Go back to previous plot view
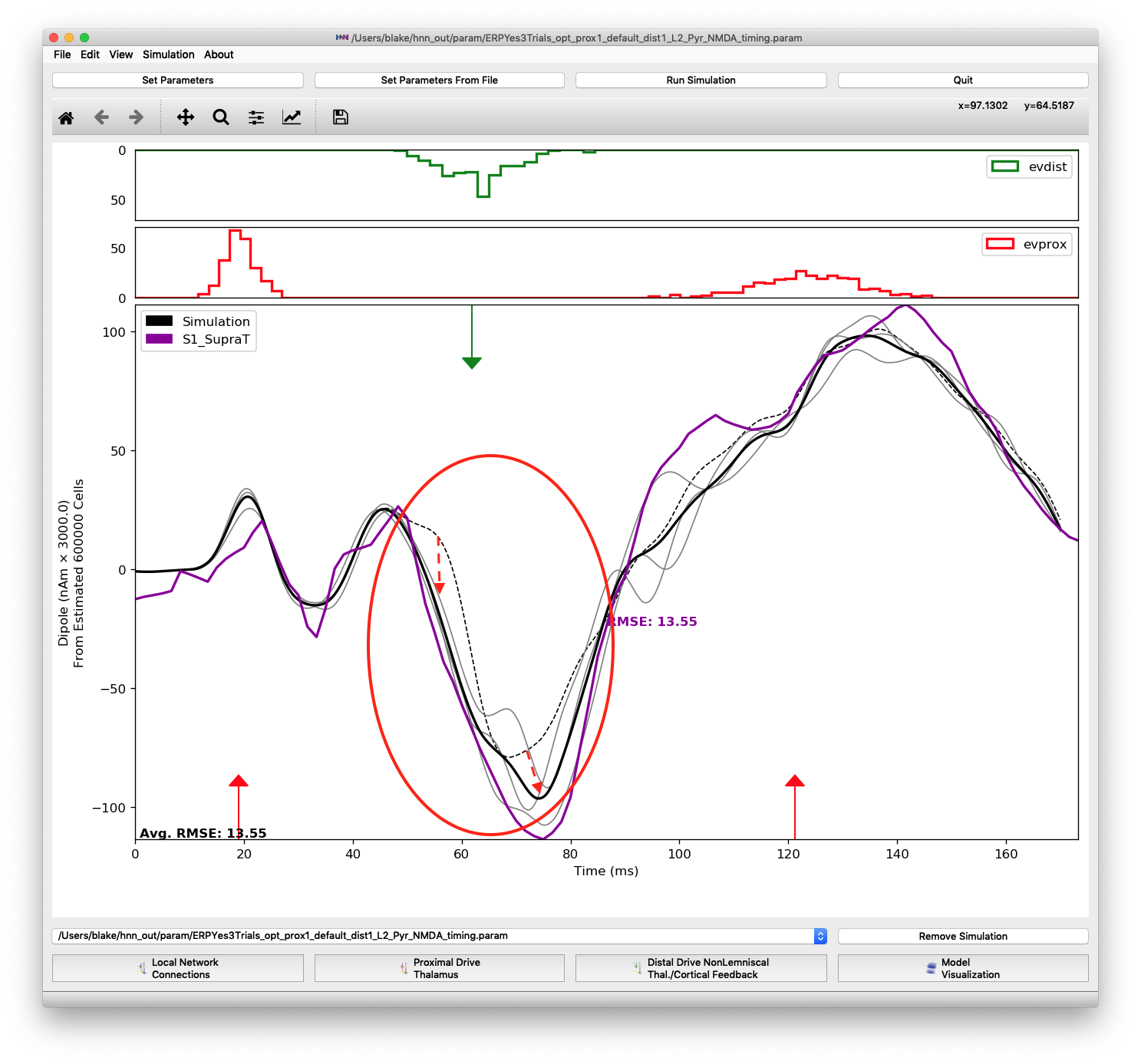The height and width of the screenshot is (1064, 1141). point(101,117)
